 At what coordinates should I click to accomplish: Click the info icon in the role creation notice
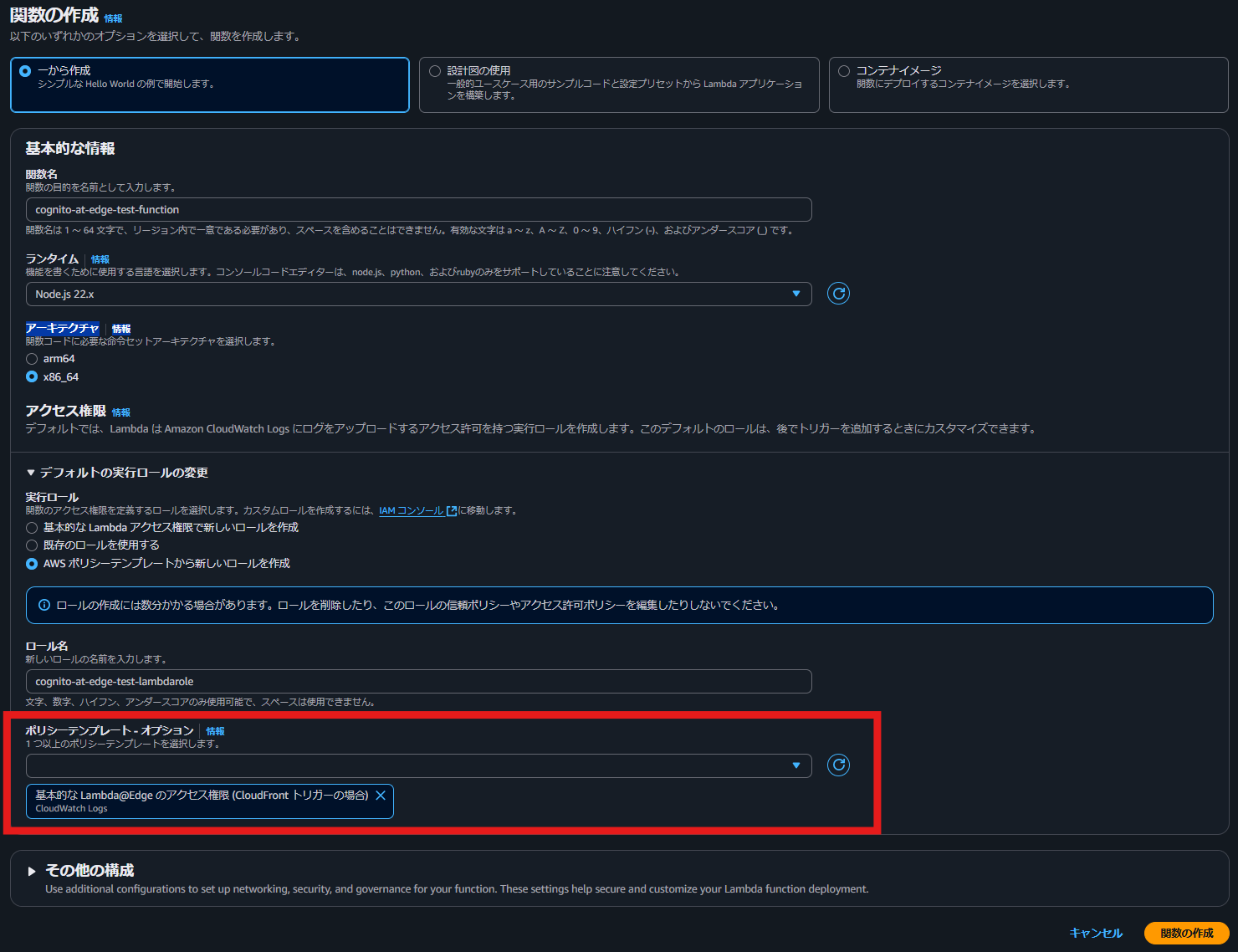coord(44,605)
